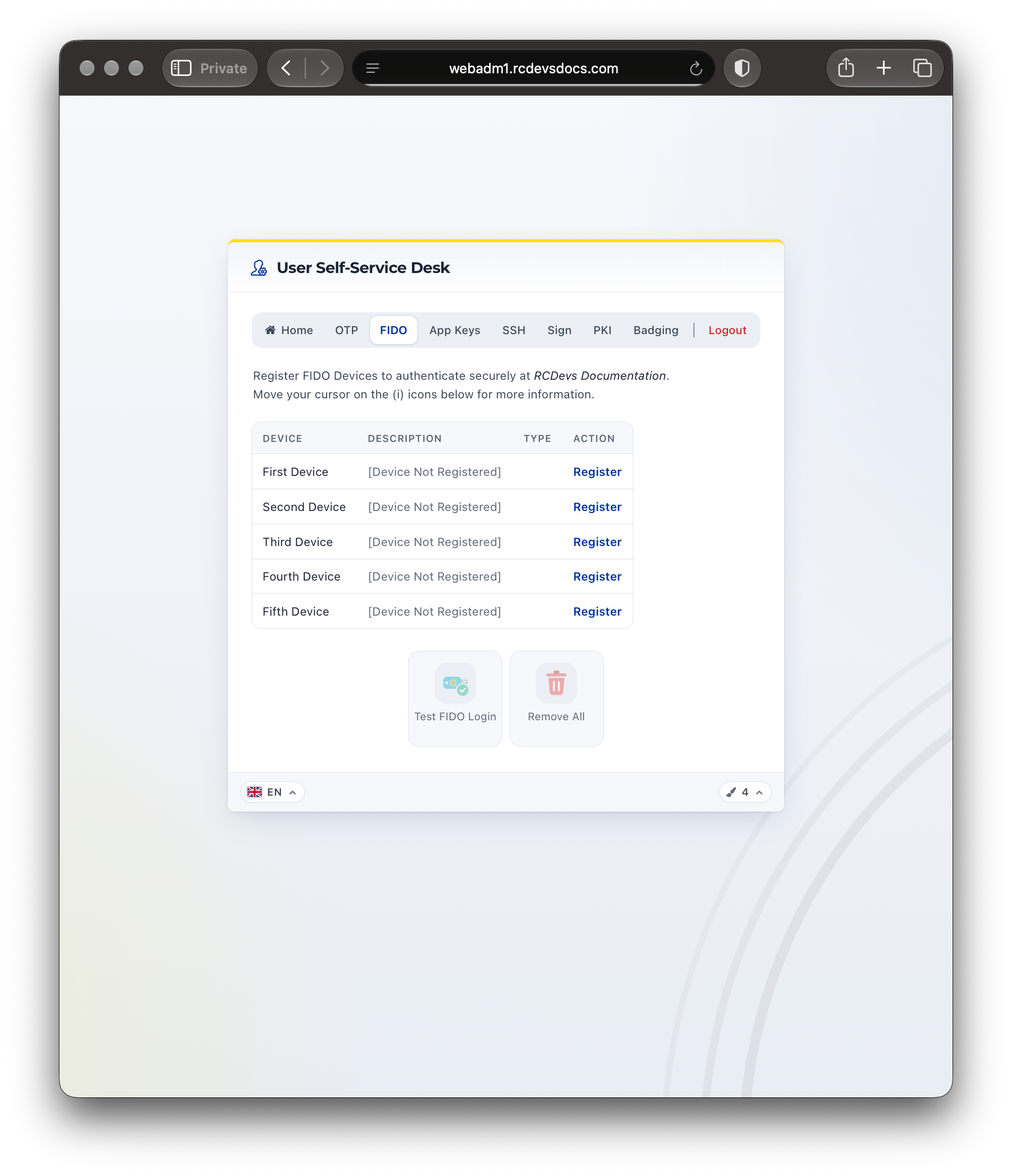This screenshot has width=1012, height=1176.
Task: Click the Test FIDO Login icon
Action: coord(455,683)
